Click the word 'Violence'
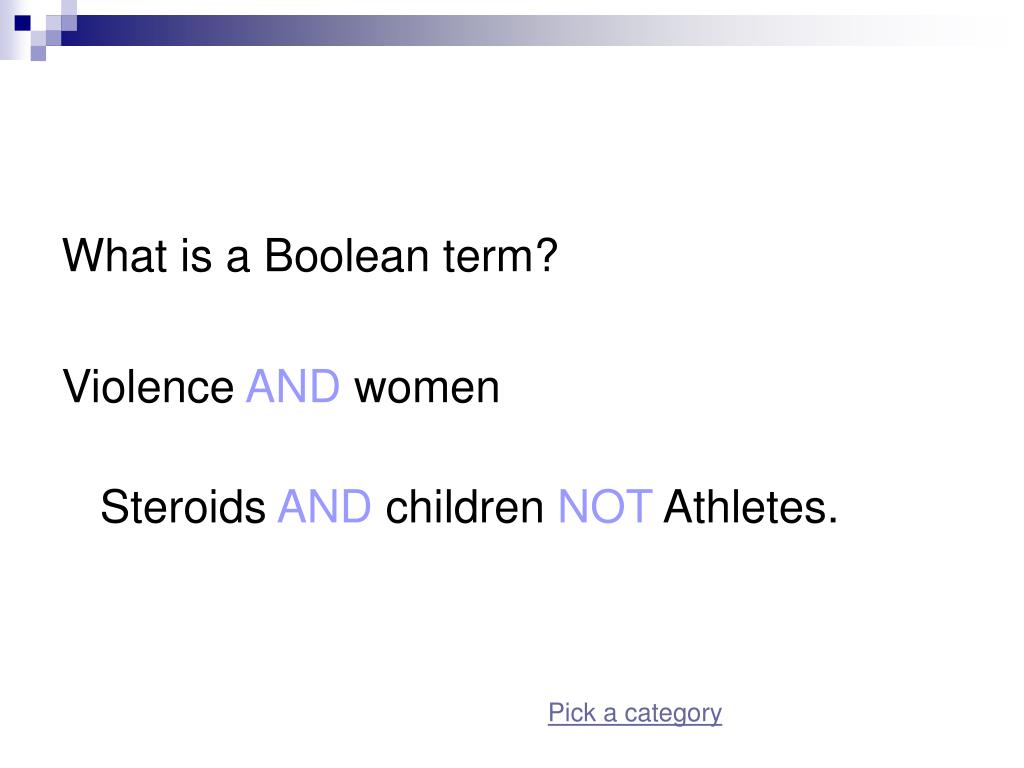 (x=148, y=387)
